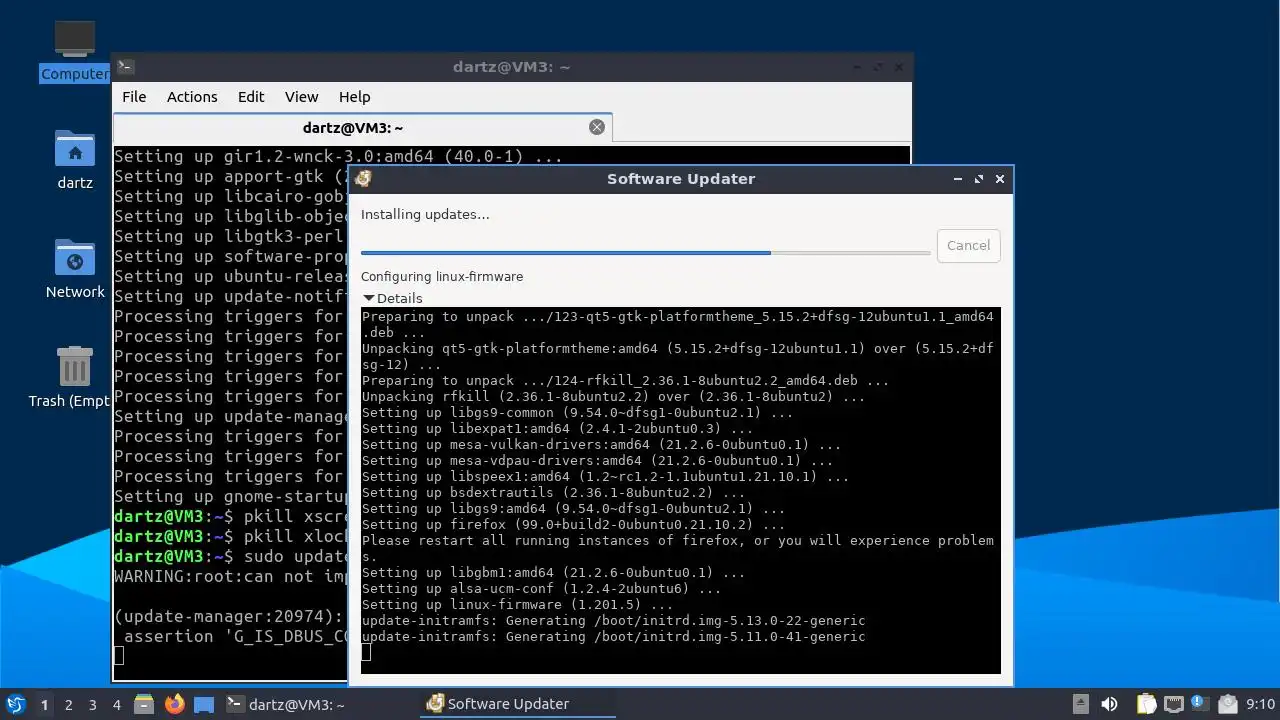
Task: Click the mail notification envelope tray icon
Action: [x=1228, y=704]
